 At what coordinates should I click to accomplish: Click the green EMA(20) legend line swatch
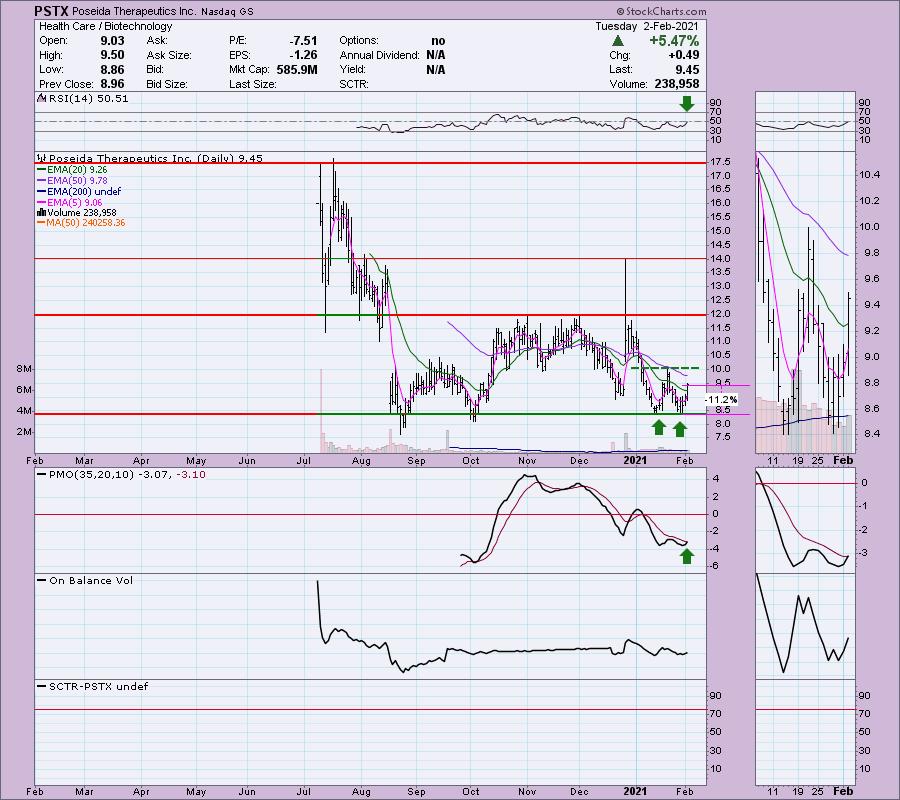coord(41,170)
